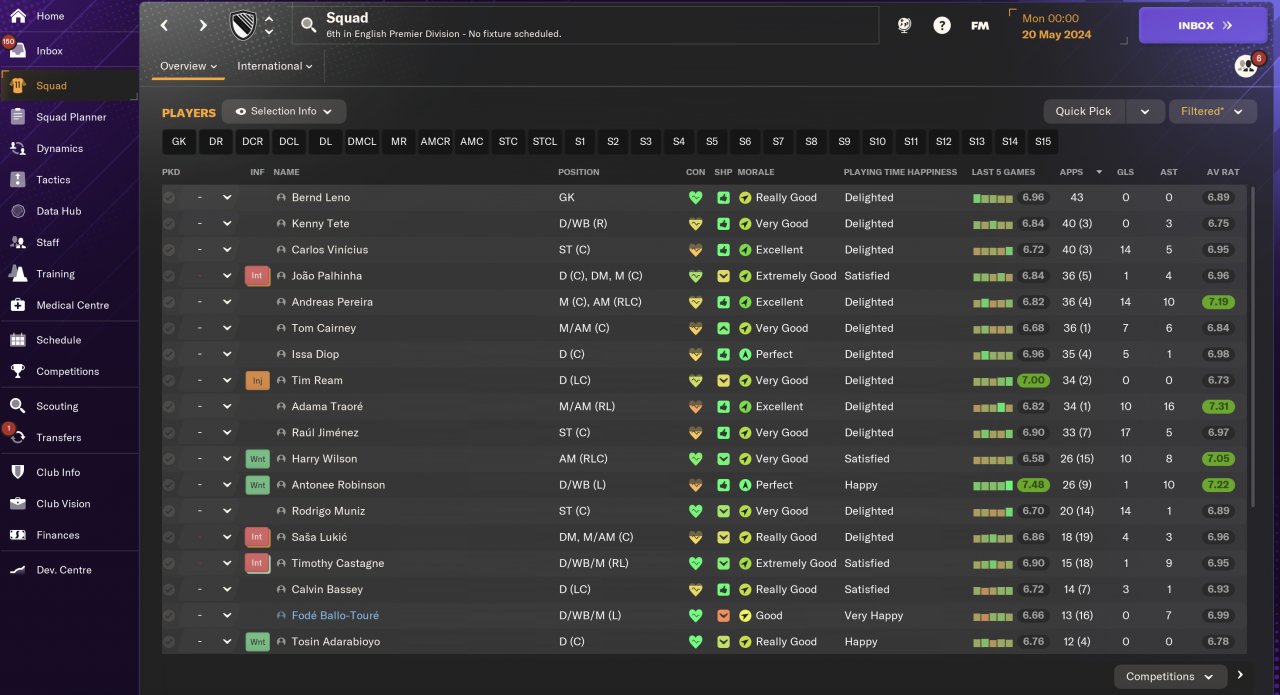Open the Filtered dropdown
The image size is (1280, 695).
(1212, 111)
